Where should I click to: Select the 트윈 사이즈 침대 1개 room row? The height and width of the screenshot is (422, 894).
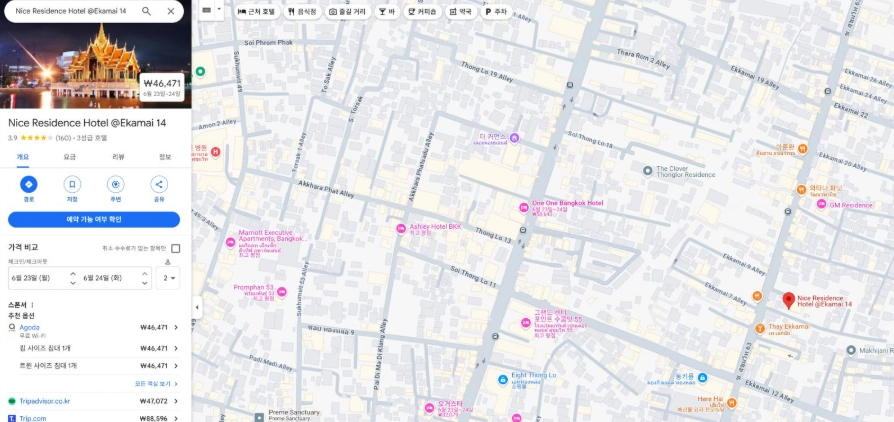[99, 366]
